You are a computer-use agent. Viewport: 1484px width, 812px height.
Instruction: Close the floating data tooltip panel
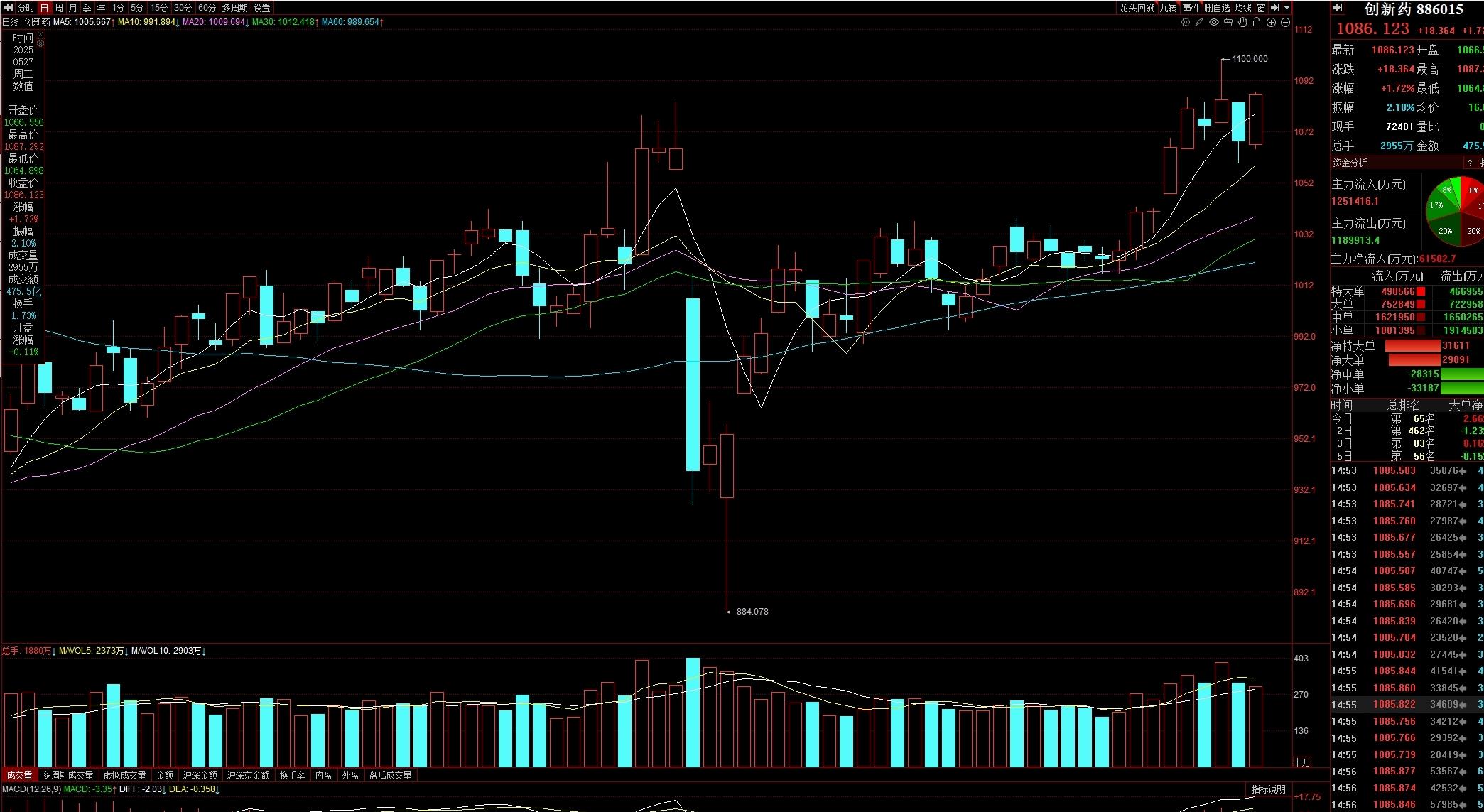coord(40,33)
